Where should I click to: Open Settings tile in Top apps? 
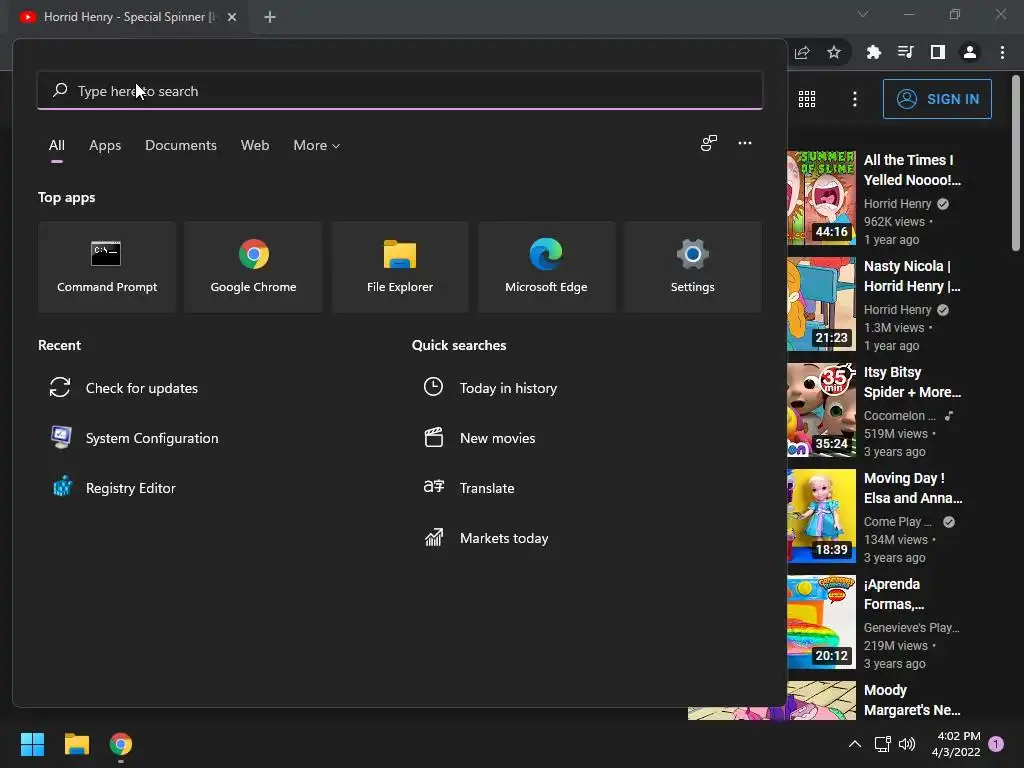point(692,266)
